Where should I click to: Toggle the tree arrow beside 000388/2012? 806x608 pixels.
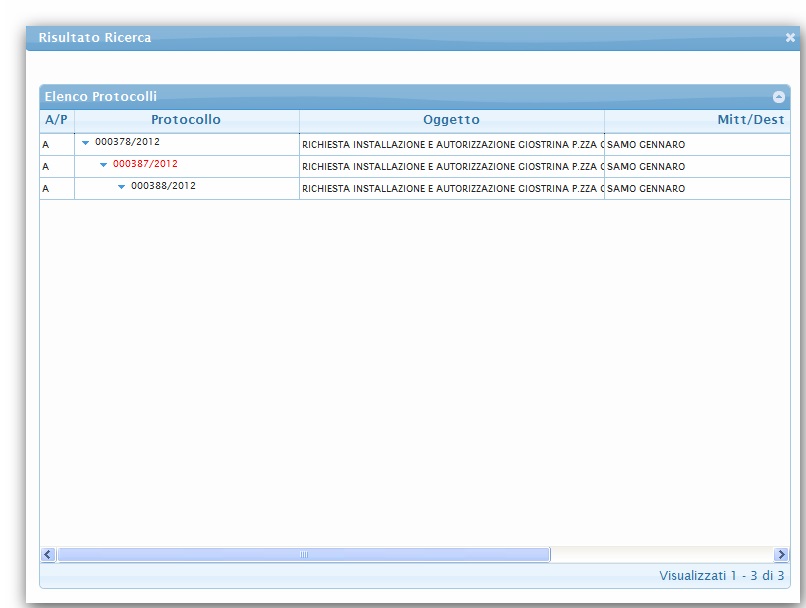pos(121,187)
